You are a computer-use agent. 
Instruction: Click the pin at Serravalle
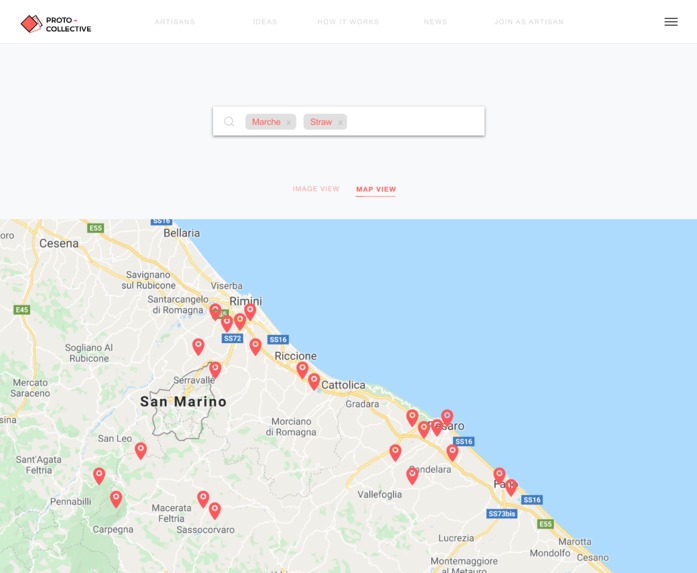tap(215, 369)
